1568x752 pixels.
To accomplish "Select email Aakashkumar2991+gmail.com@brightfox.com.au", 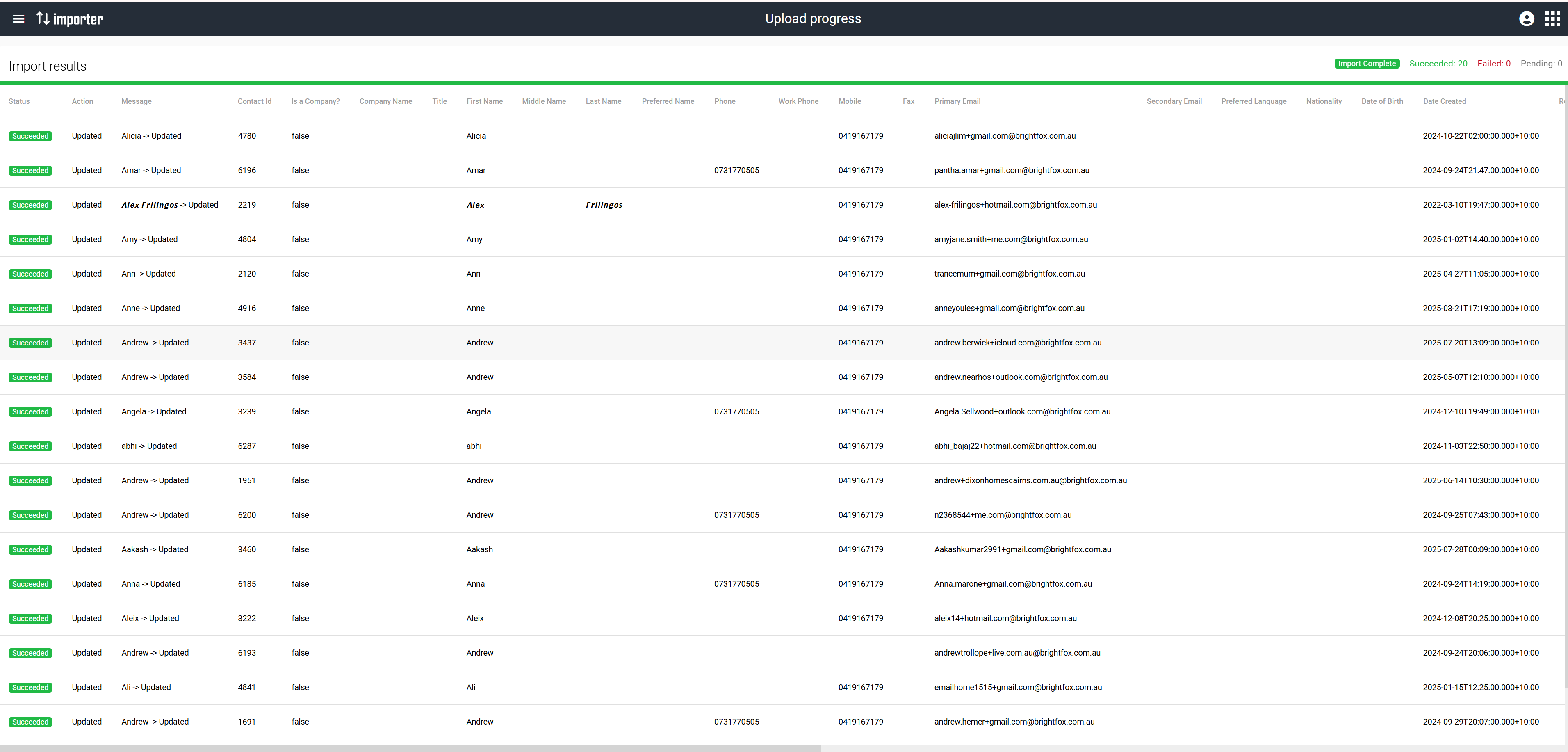I will pos(1023,549).
